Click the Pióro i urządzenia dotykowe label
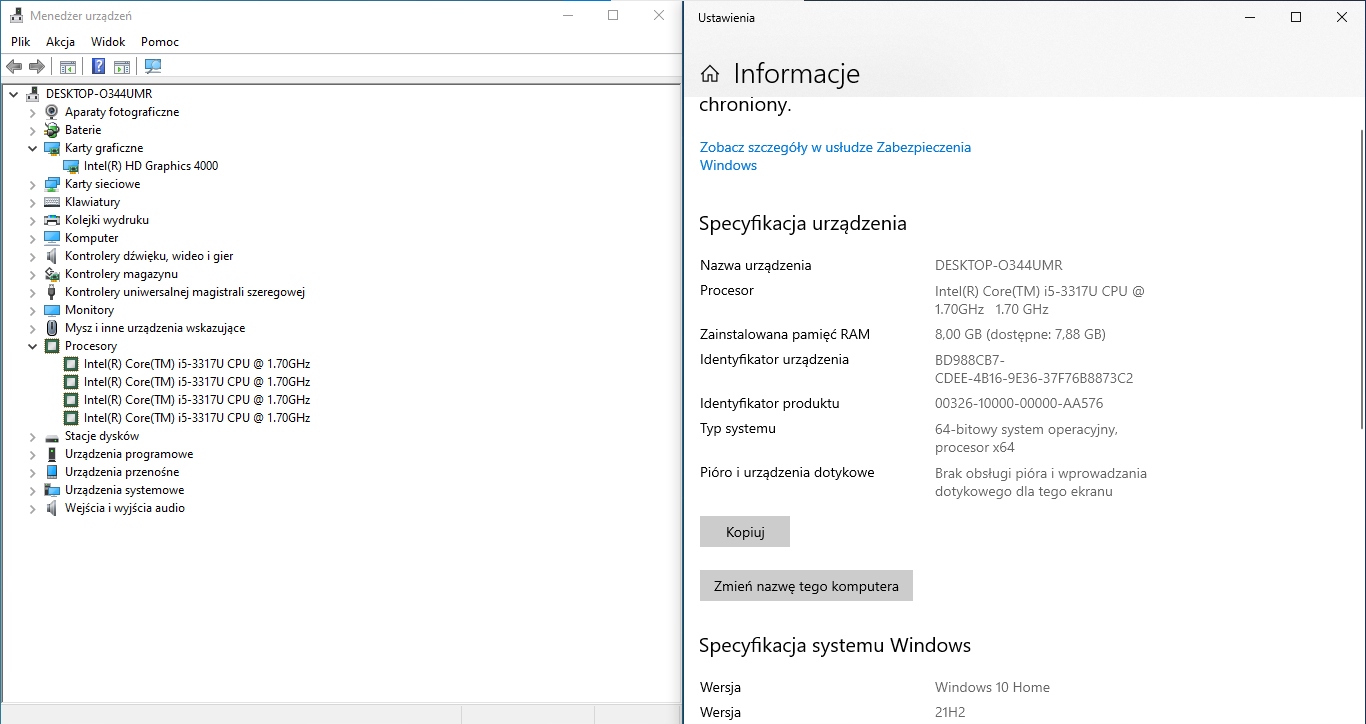Viewport: 1366px width, 724px height. (x=787, y=473)
